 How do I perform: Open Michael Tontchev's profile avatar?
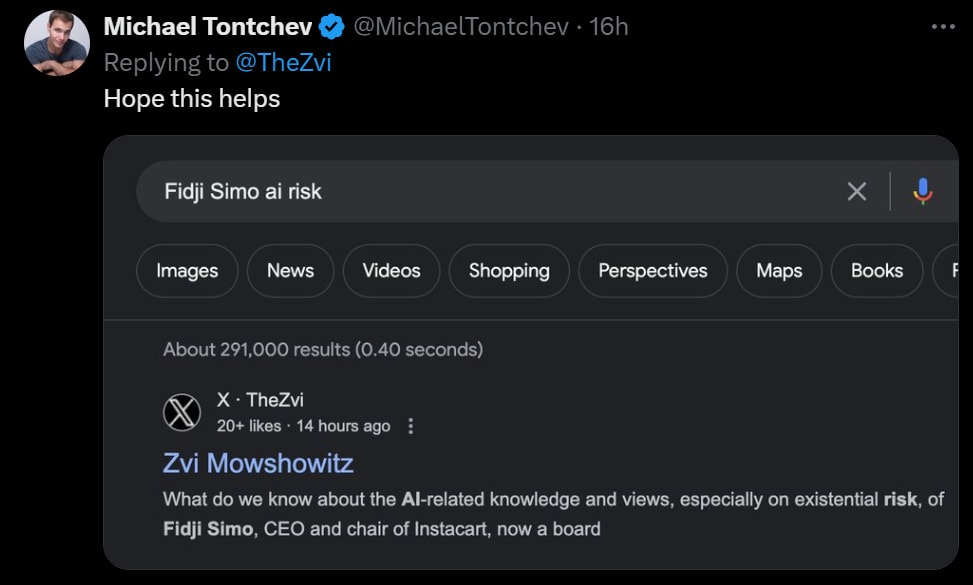point(56,43)
